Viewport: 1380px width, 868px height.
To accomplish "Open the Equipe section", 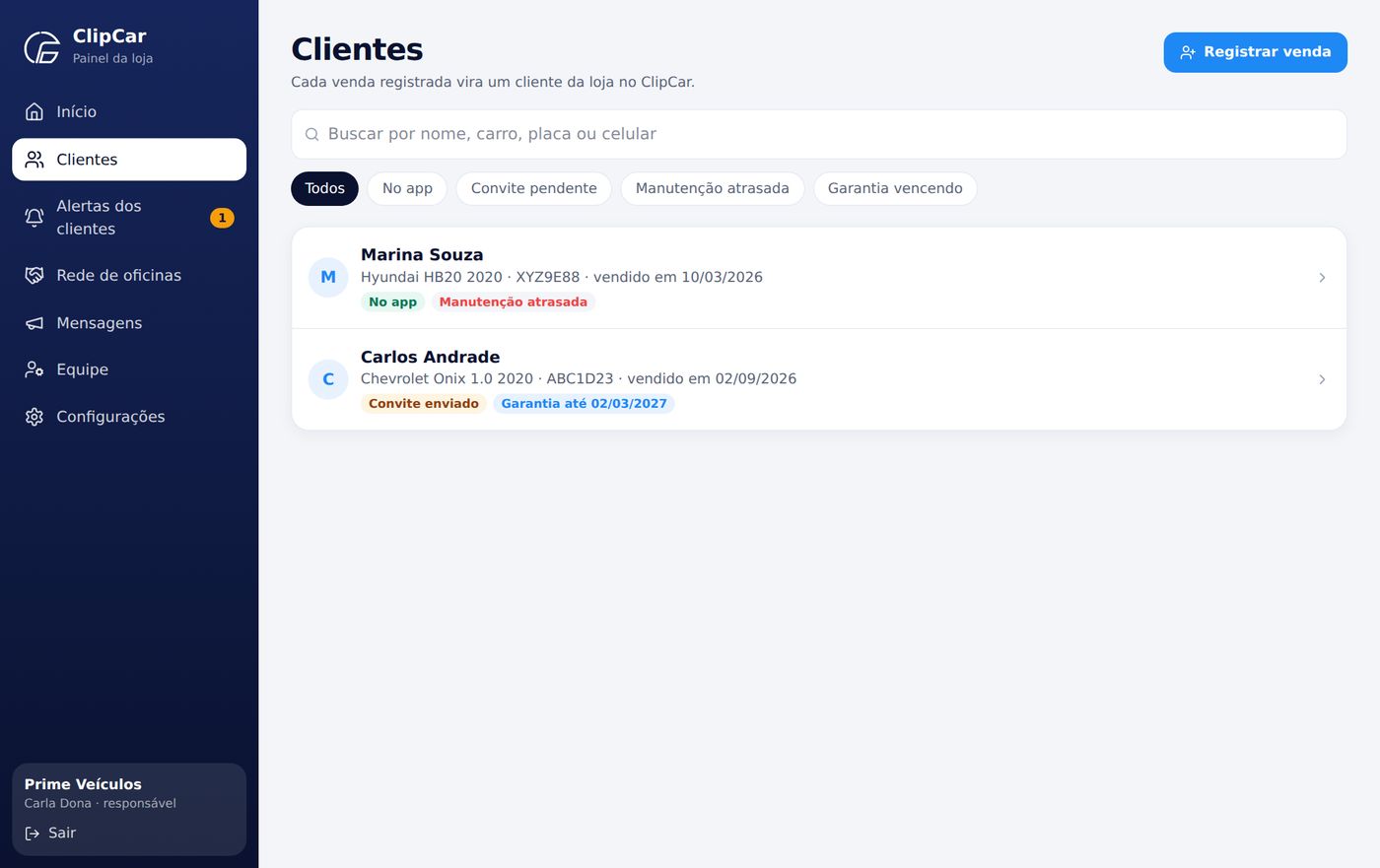I will click(x=129, y=369).
